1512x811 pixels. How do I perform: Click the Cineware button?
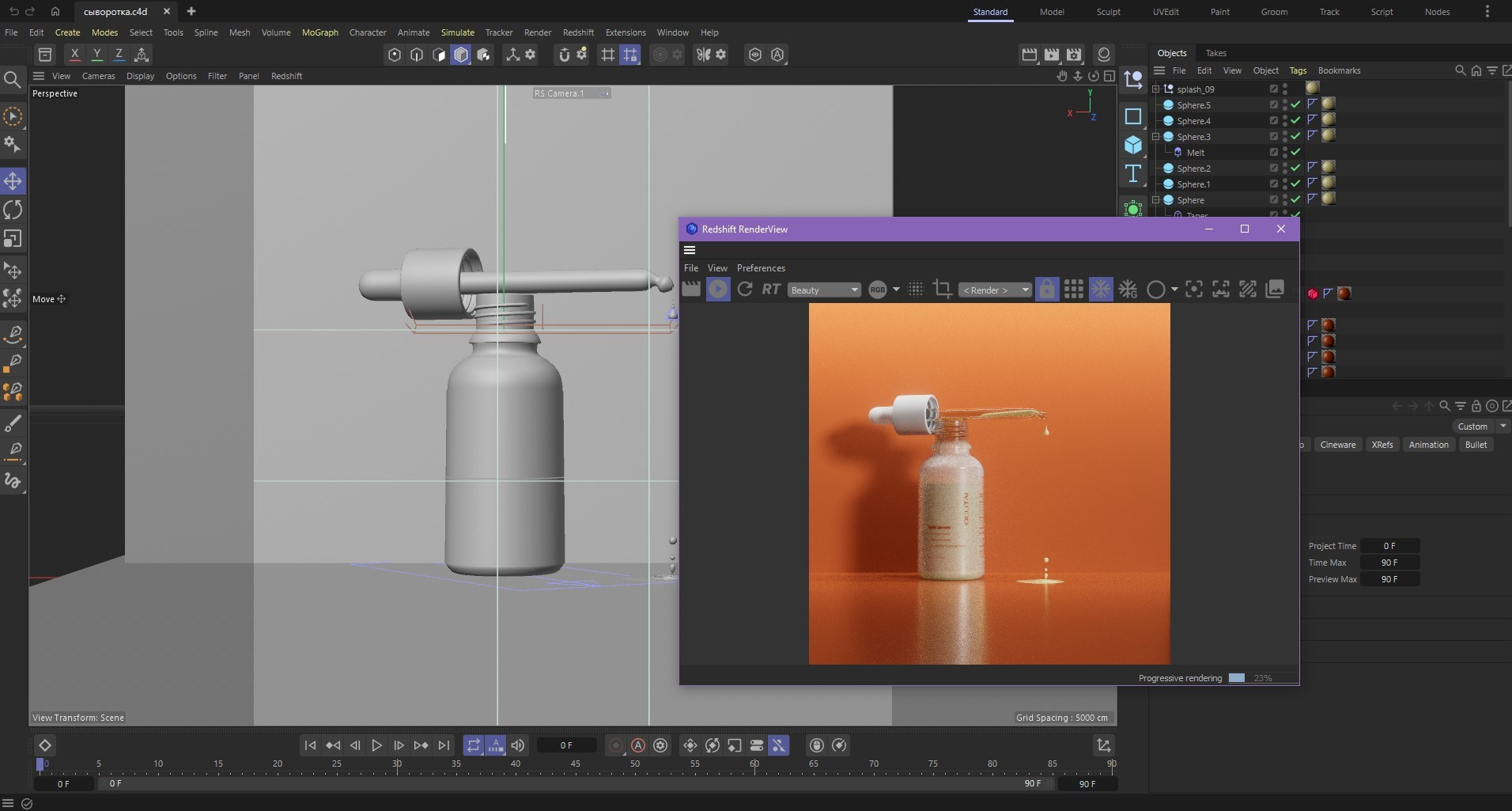coord(1337,445)
